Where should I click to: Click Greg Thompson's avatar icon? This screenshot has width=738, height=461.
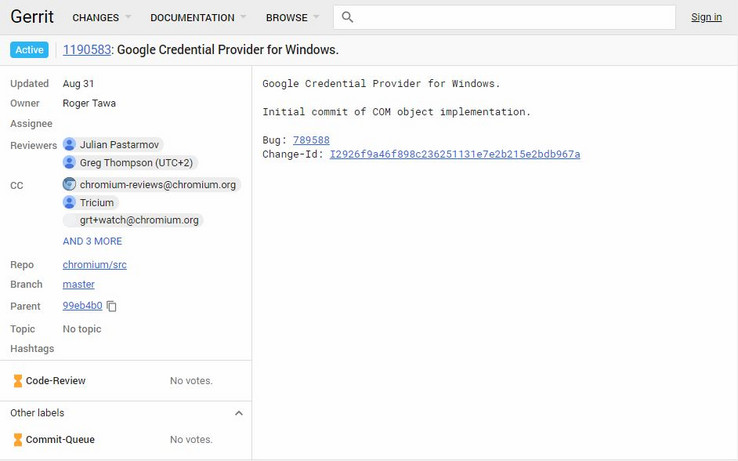70,162
